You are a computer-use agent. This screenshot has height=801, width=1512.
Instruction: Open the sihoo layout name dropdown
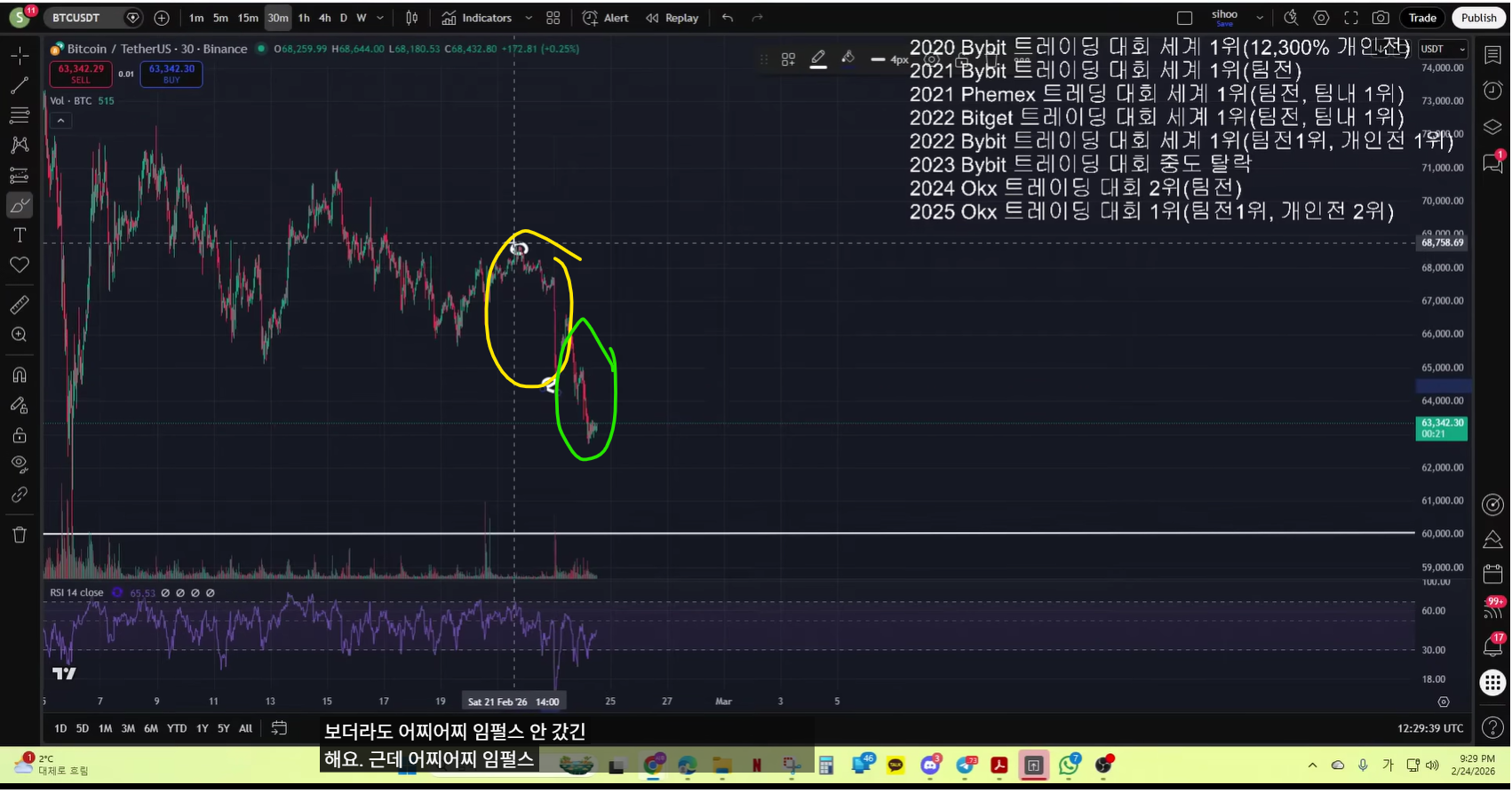click(1260, 18)
